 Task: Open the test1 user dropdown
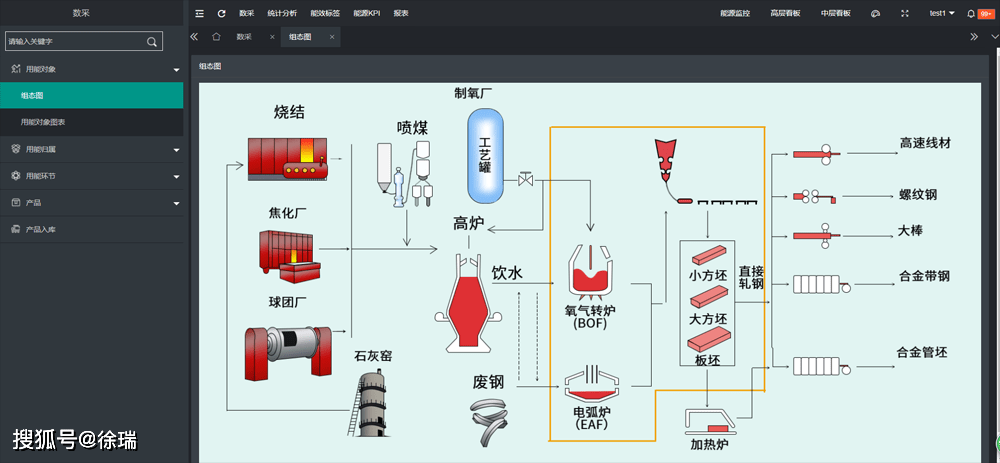(942, 13)
